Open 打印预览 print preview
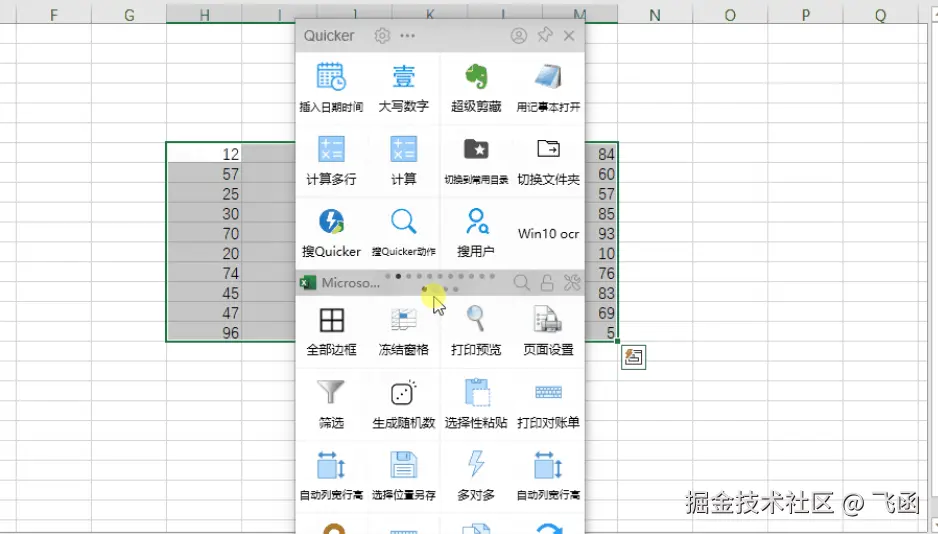The height and width of the screenshot is (534, 938). click(476, 331)
